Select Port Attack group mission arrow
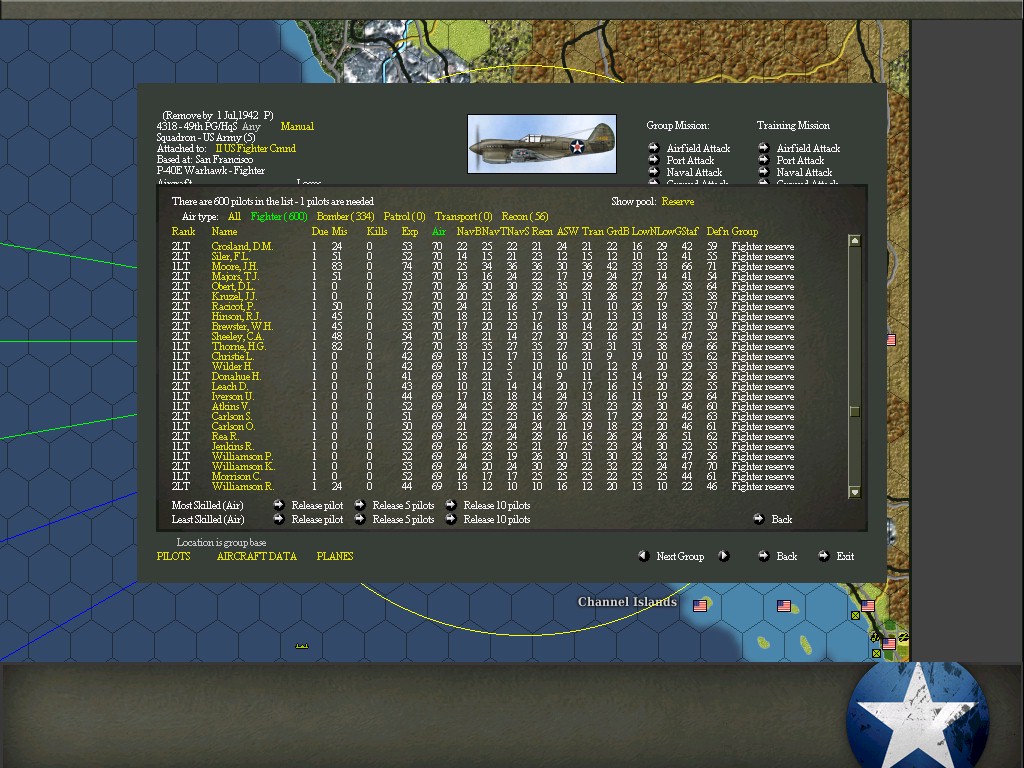Viewport: 1024px width, 768px height. pos(653,159)
